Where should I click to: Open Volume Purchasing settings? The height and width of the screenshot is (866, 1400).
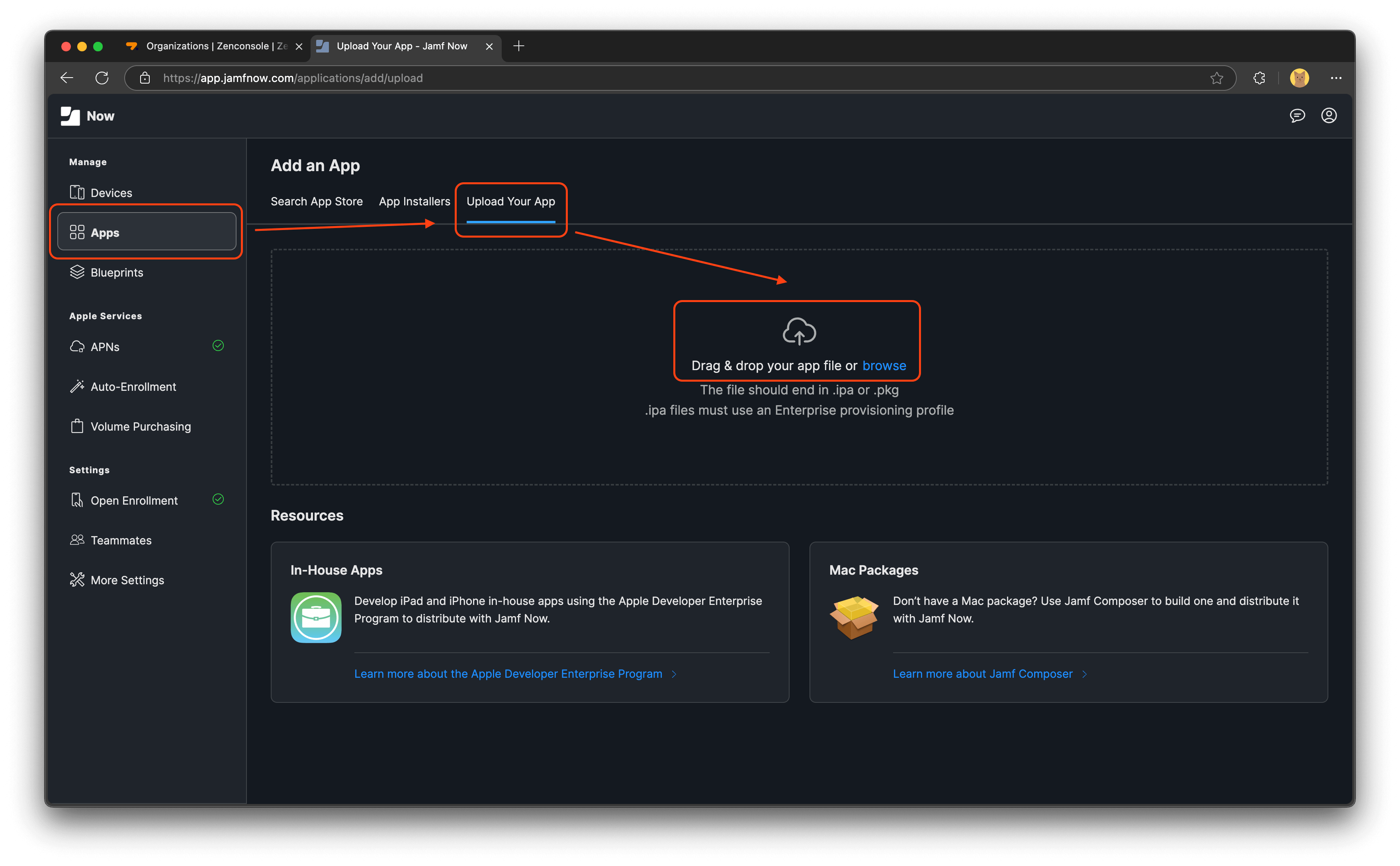pos(141,426)
